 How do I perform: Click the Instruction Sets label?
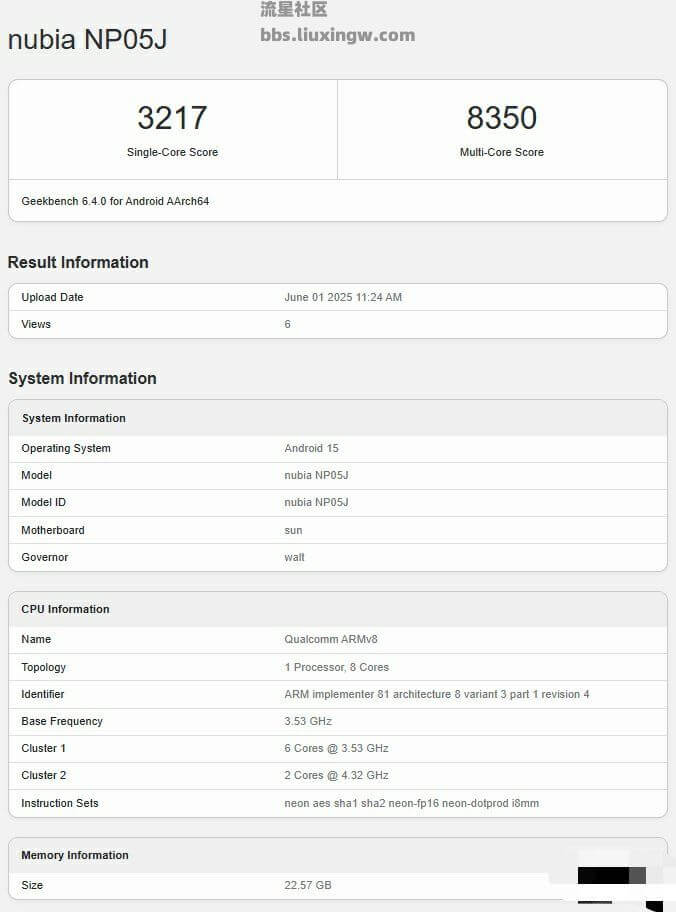(x=60, y=803)
